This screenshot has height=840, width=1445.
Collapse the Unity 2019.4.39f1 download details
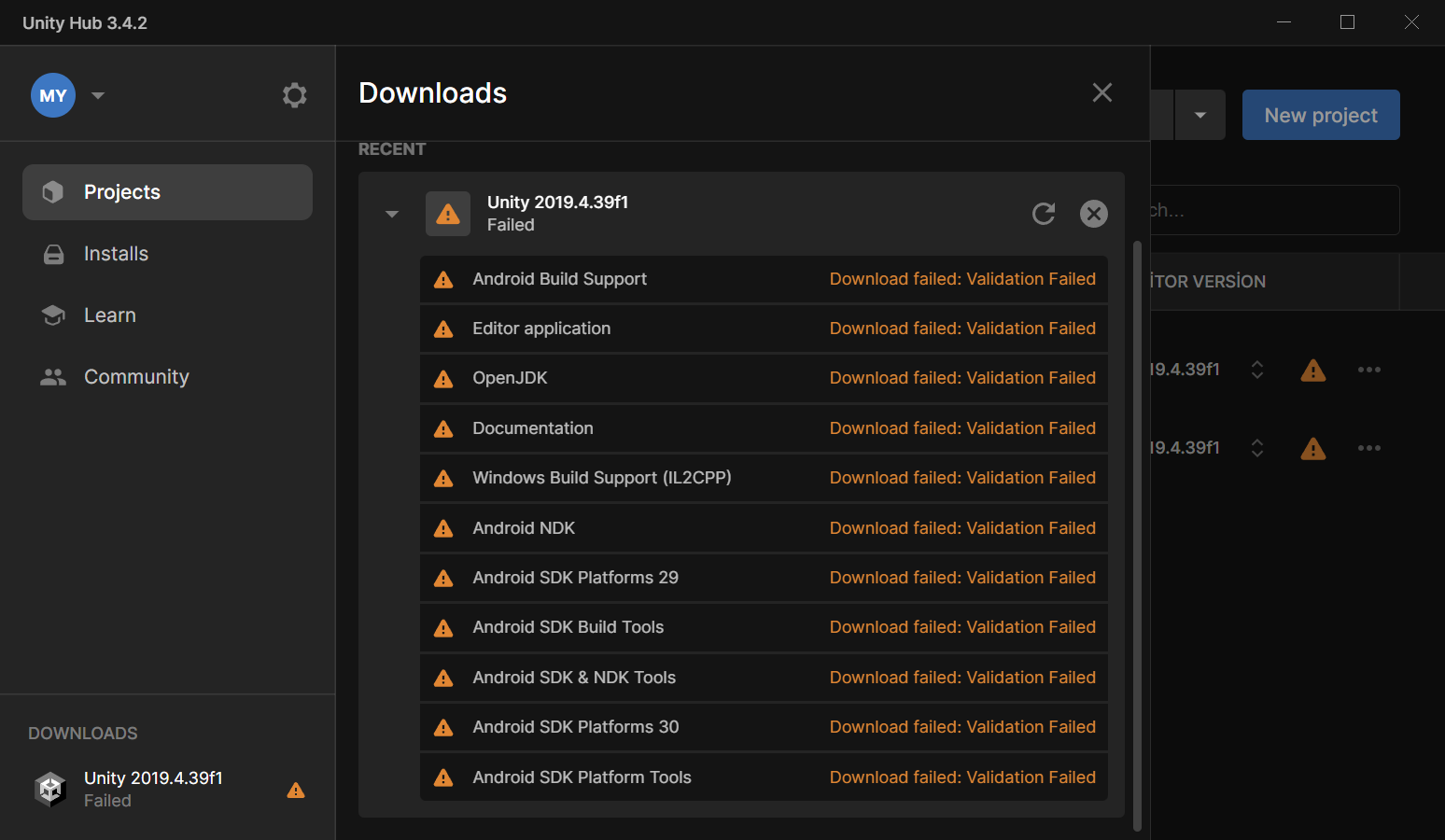[392, 214]
